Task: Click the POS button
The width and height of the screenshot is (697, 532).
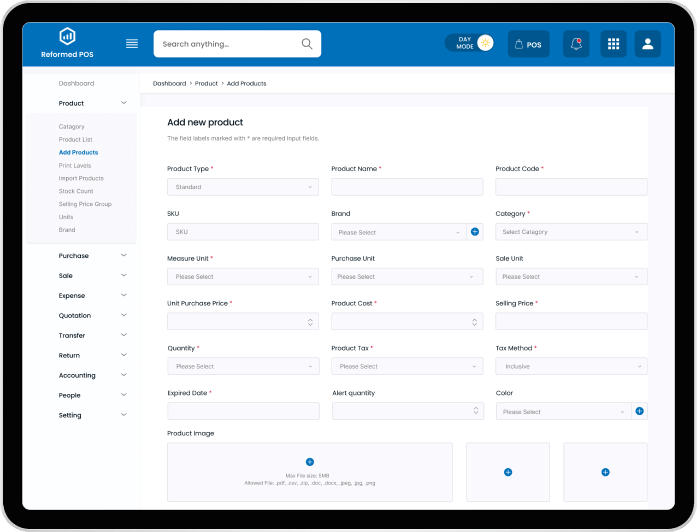Action: tap(528, 44)
